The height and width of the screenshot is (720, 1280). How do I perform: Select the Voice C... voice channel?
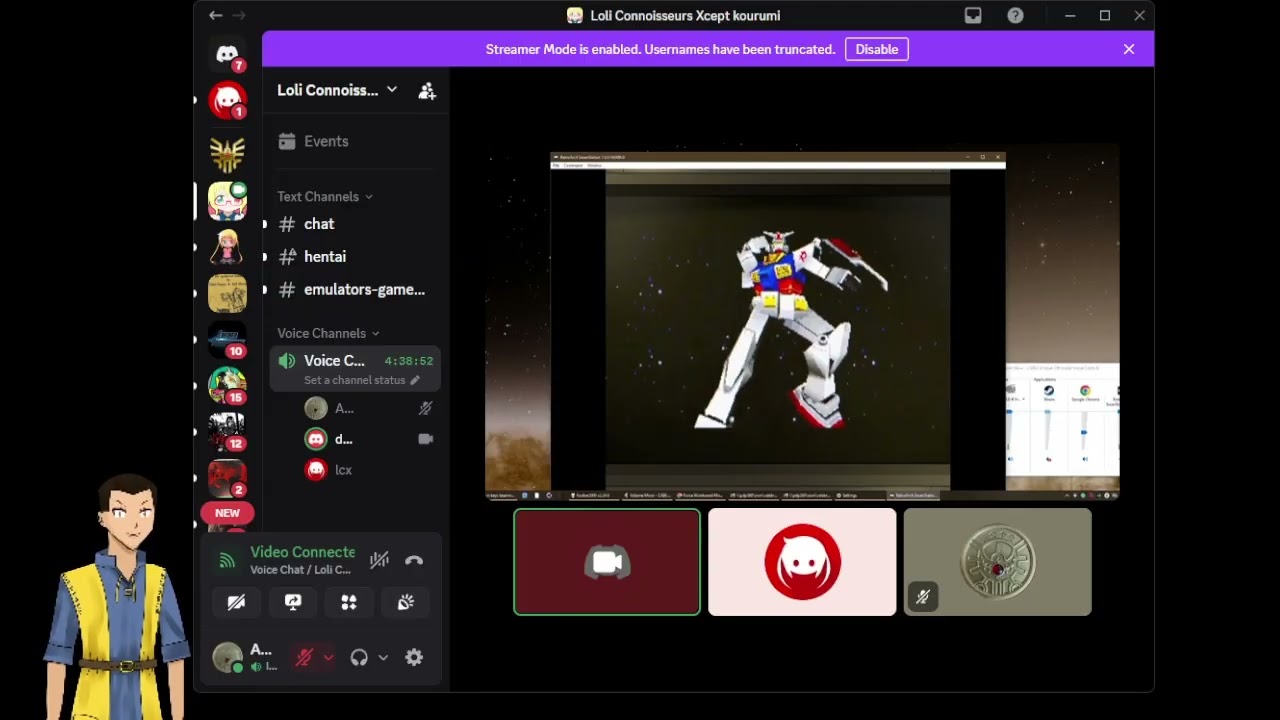355,368
